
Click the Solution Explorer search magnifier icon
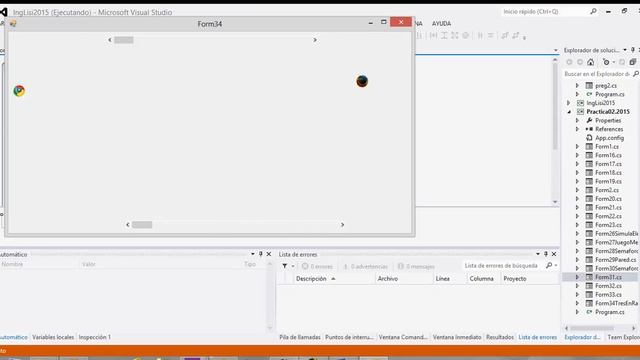(636, 74)
